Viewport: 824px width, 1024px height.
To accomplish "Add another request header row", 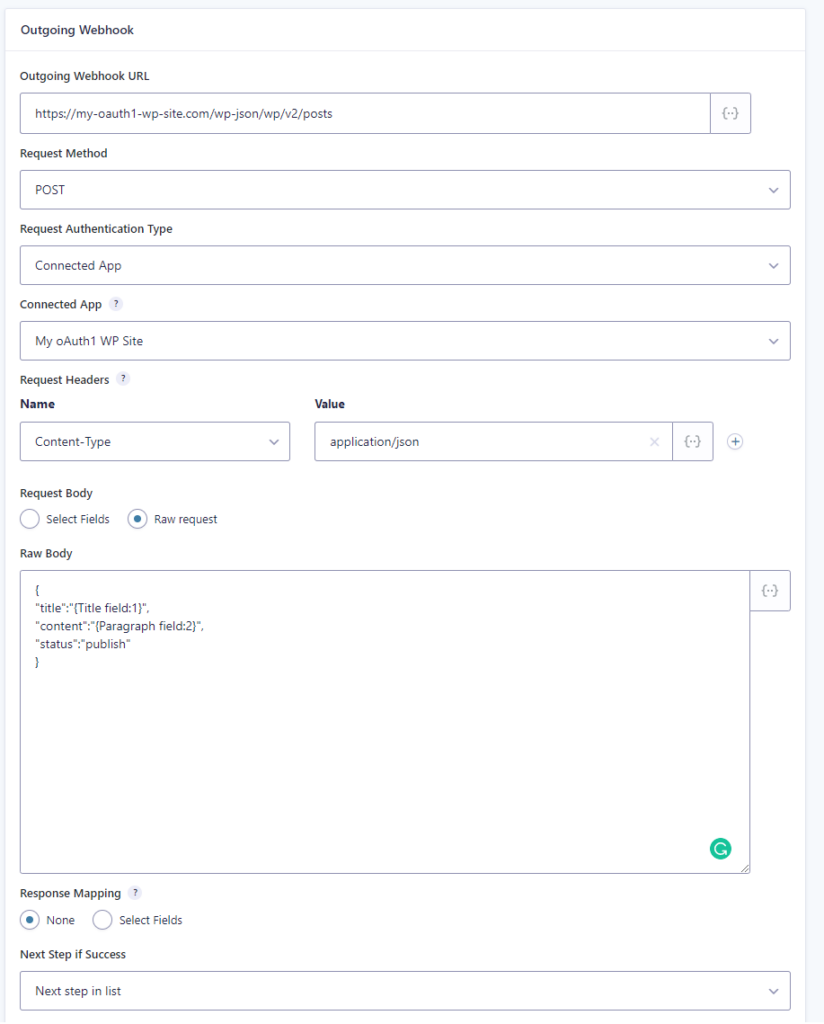I will coord(735,441).
